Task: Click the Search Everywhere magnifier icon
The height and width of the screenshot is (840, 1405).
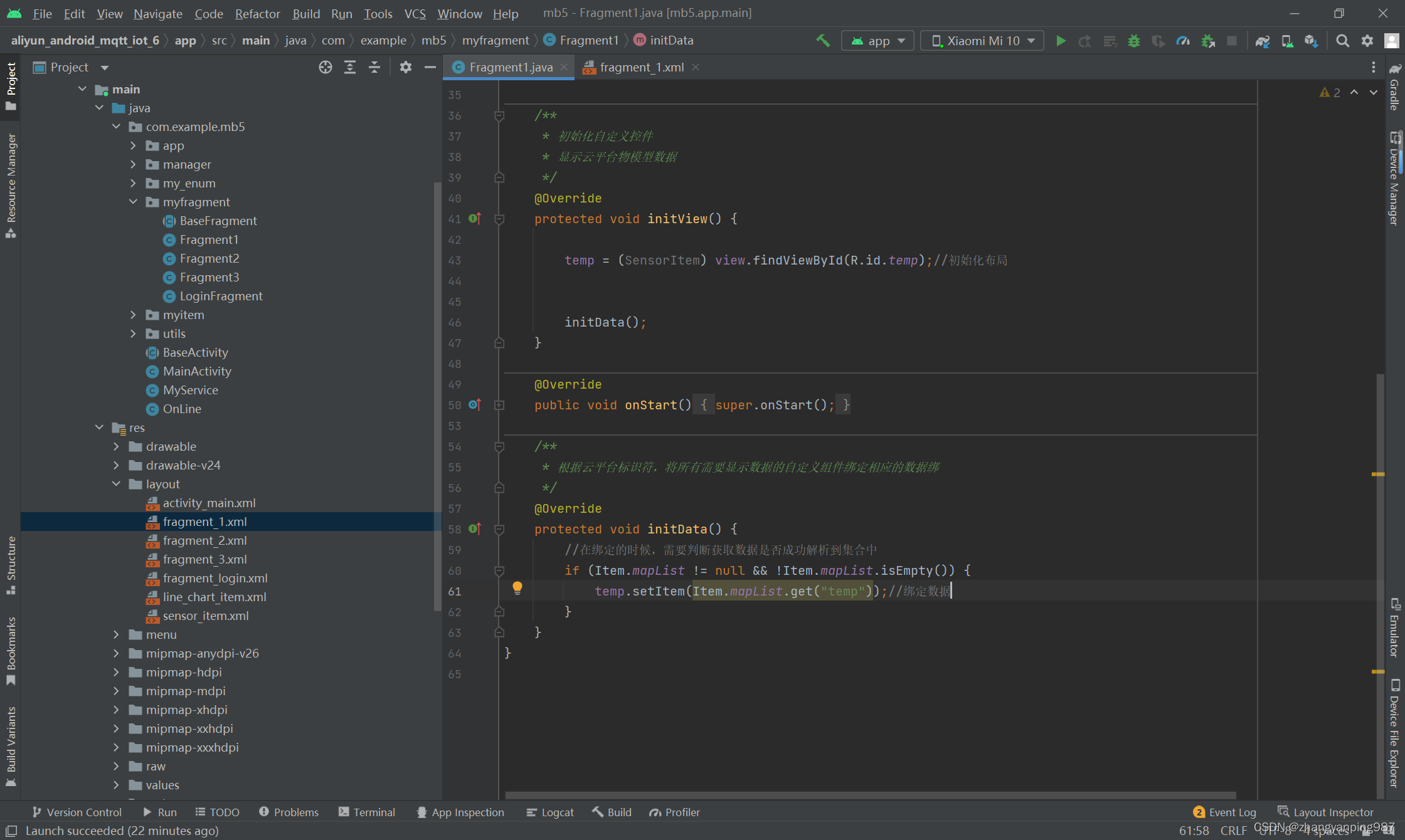Action: tap(1342, 41)
